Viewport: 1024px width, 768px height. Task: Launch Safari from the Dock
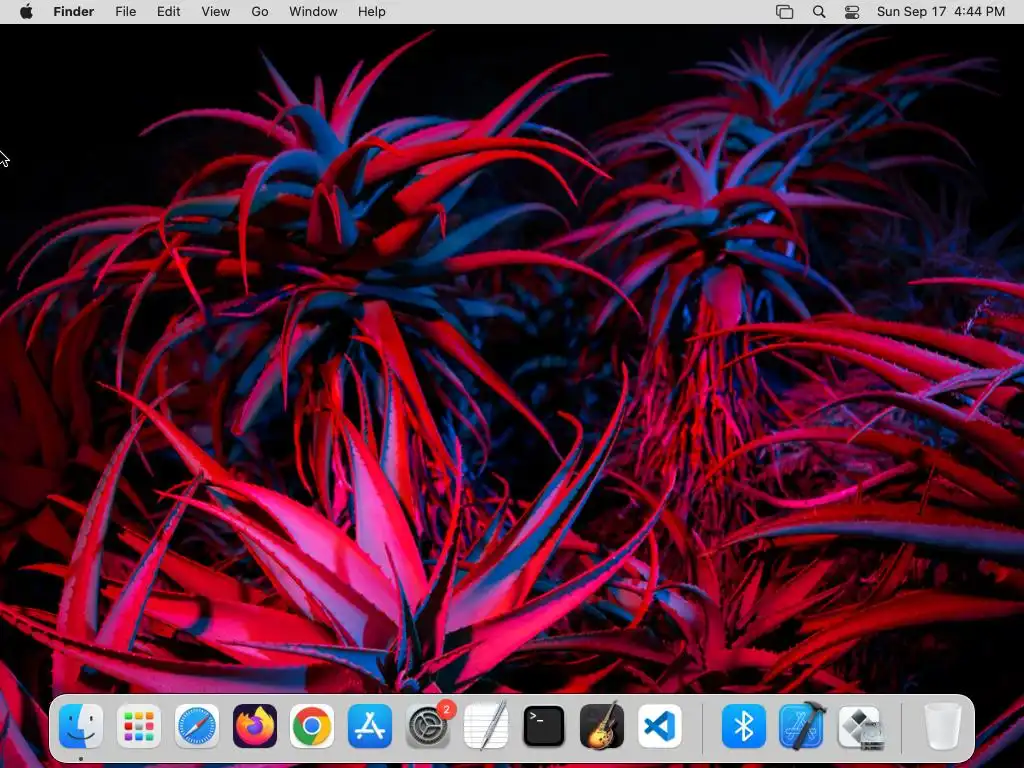[197, 726]
